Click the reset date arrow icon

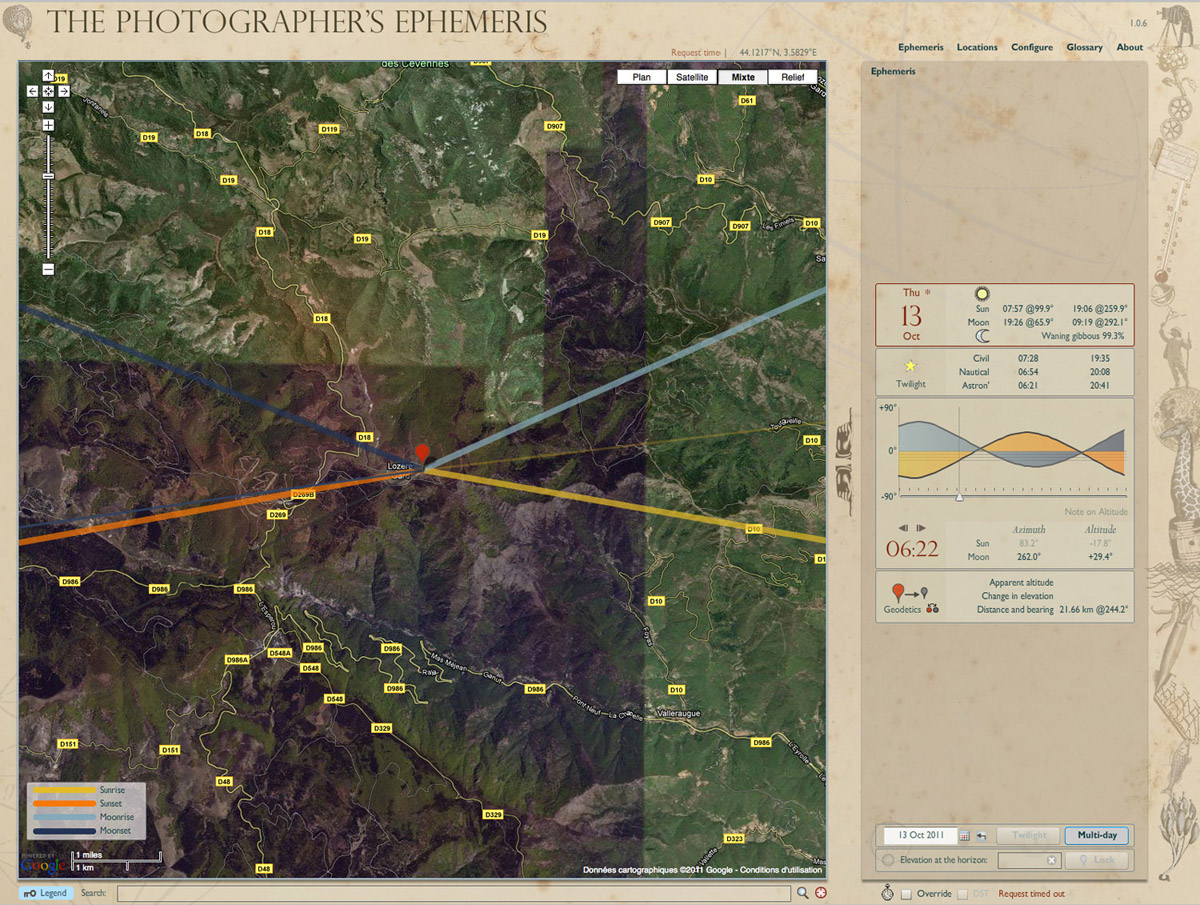[x=982, y=836]
